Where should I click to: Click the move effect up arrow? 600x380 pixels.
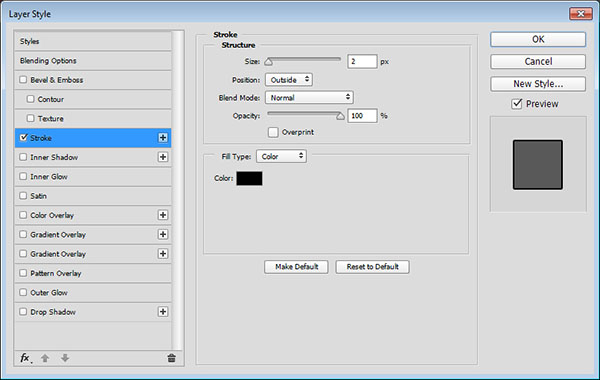[45, 358]
